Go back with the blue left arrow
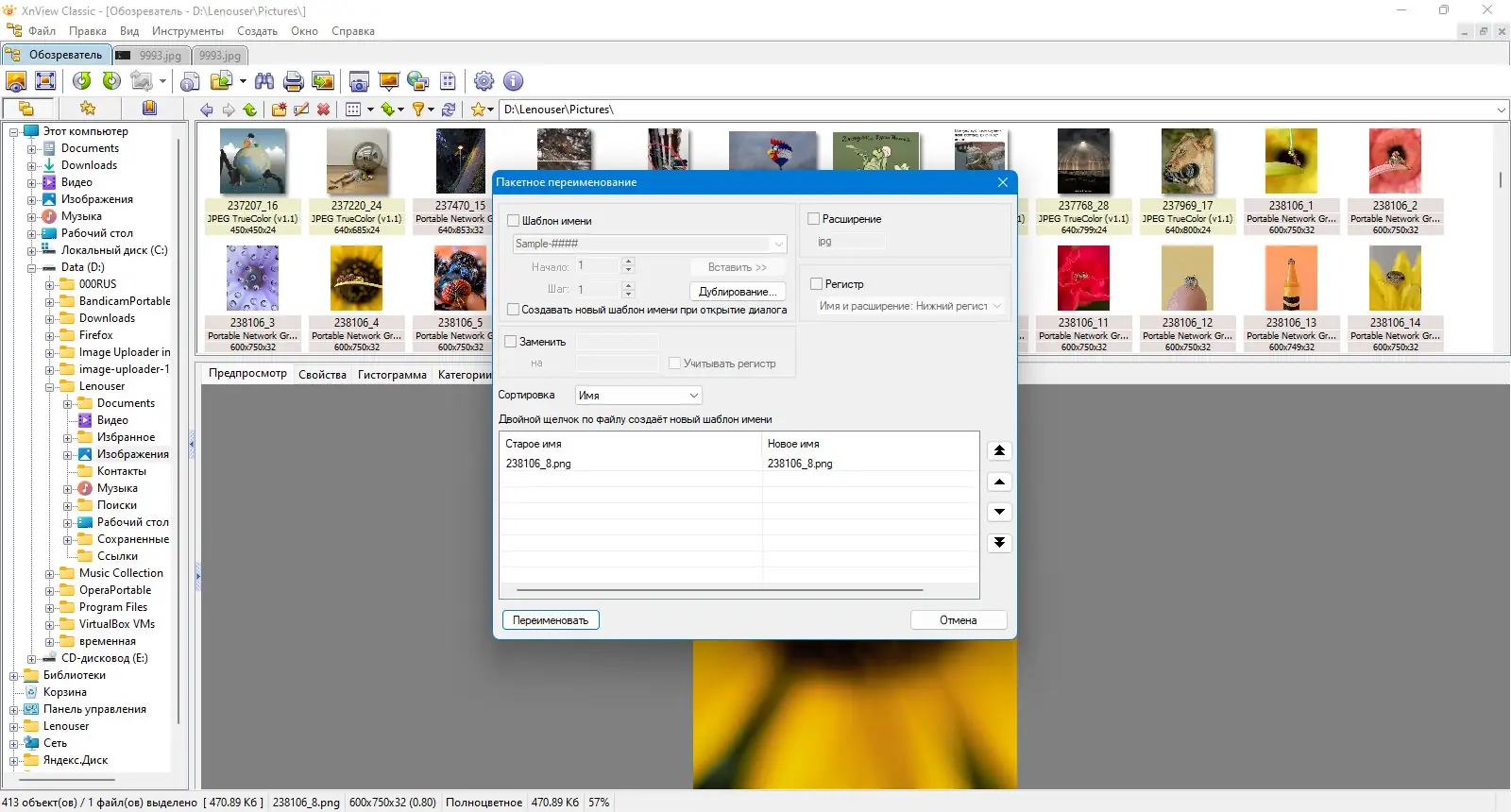Image resolution: width=1511 pixels, height=812 pixels. click(x=207, y=110)
